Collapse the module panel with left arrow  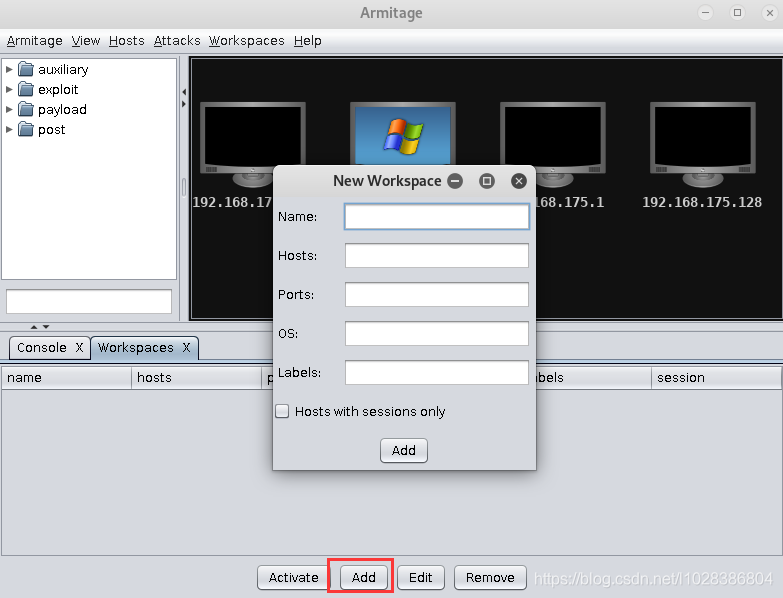pyautogui.click(x=184, y=92)
